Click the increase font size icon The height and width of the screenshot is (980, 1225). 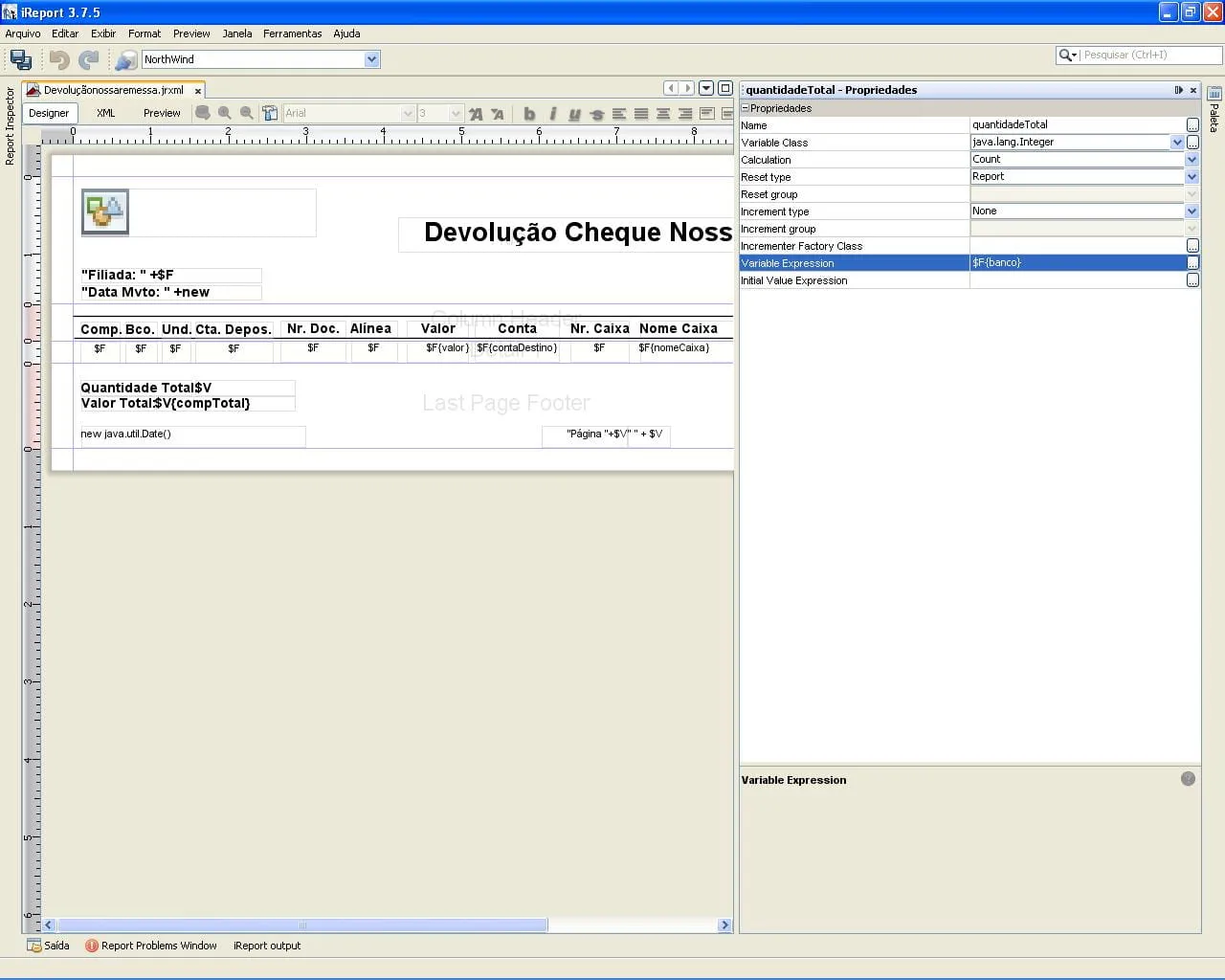click(x=476, y=114)
